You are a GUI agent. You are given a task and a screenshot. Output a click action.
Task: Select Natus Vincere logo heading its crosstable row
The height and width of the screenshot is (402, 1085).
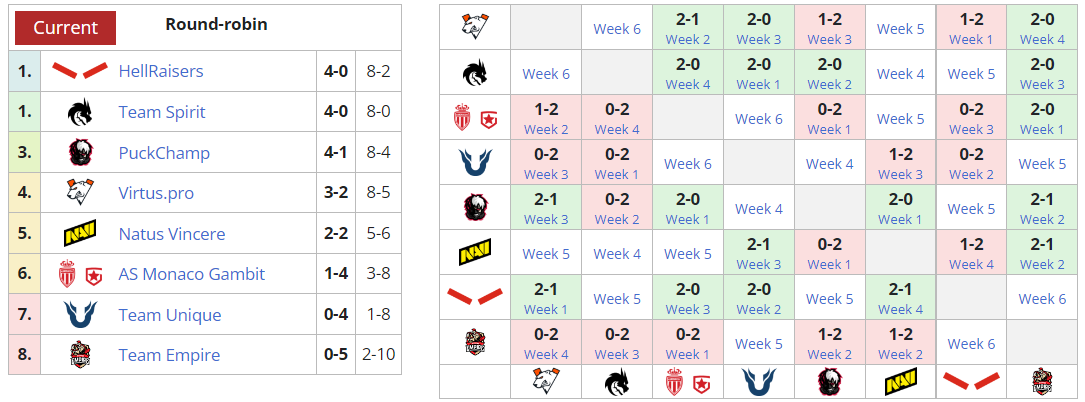(475, 253)
